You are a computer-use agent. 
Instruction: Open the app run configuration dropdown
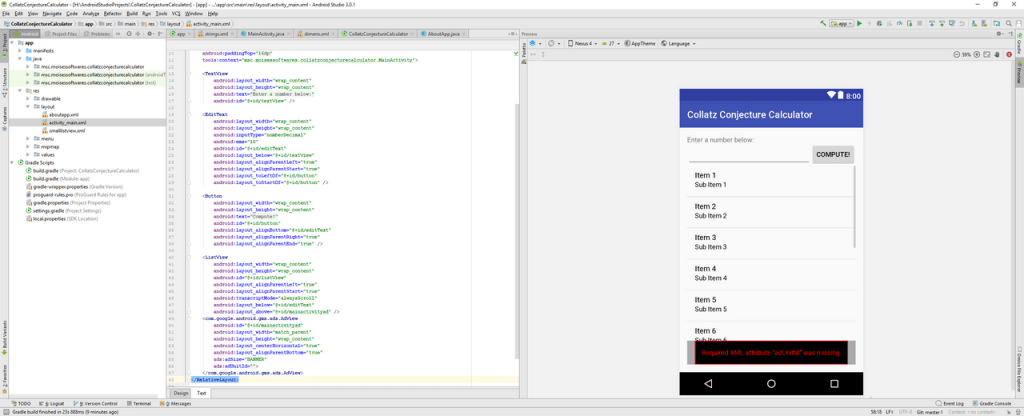(841, 24)
